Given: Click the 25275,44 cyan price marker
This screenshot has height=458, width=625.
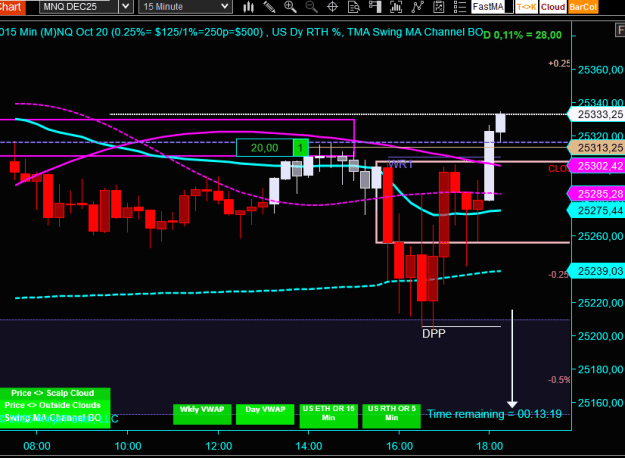Looking at the screenshot, I should point(597,210).
